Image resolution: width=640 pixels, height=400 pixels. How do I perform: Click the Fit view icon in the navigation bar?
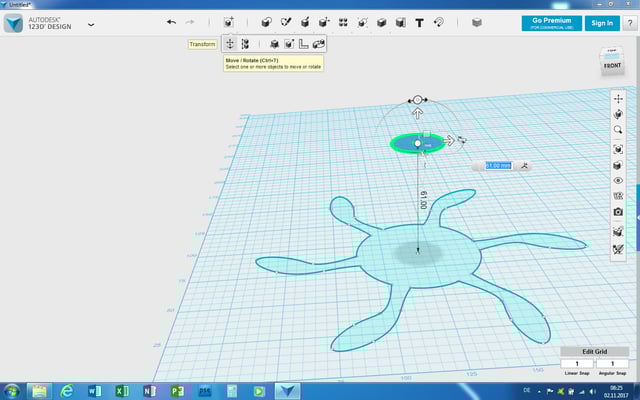tap(618, 149)
